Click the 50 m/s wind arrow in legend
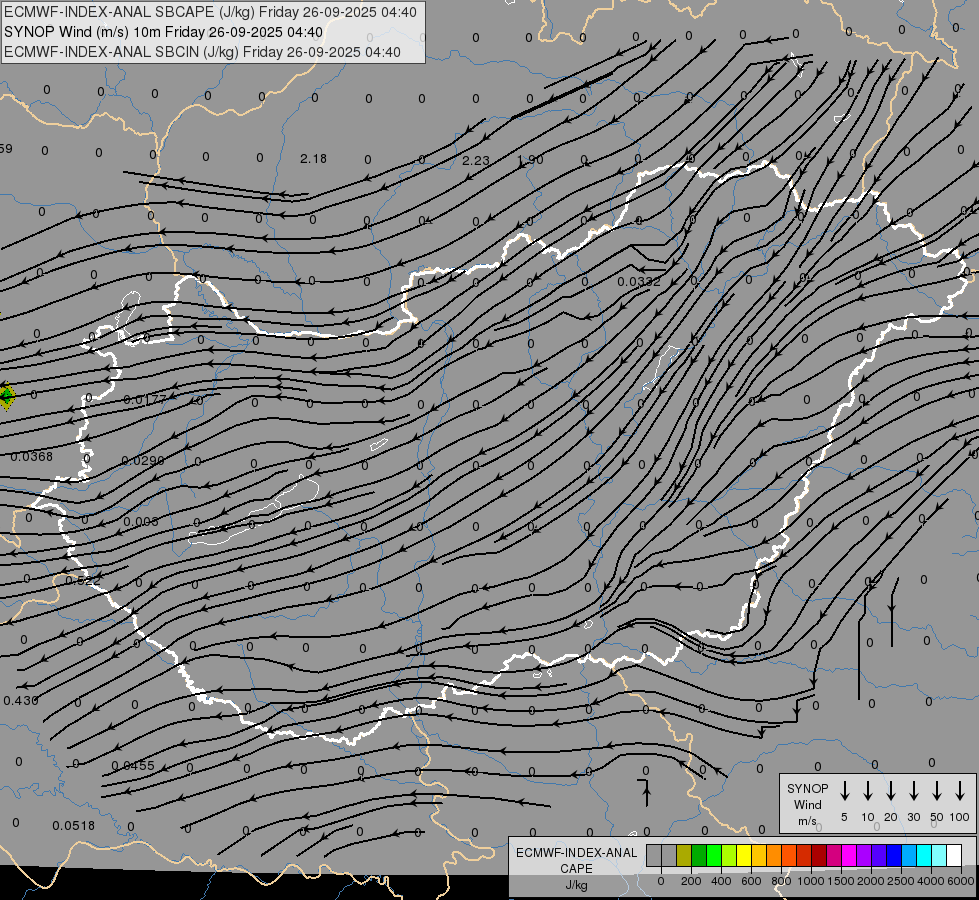The height and width of the screenshot is (900, 979). coord(937,791)
